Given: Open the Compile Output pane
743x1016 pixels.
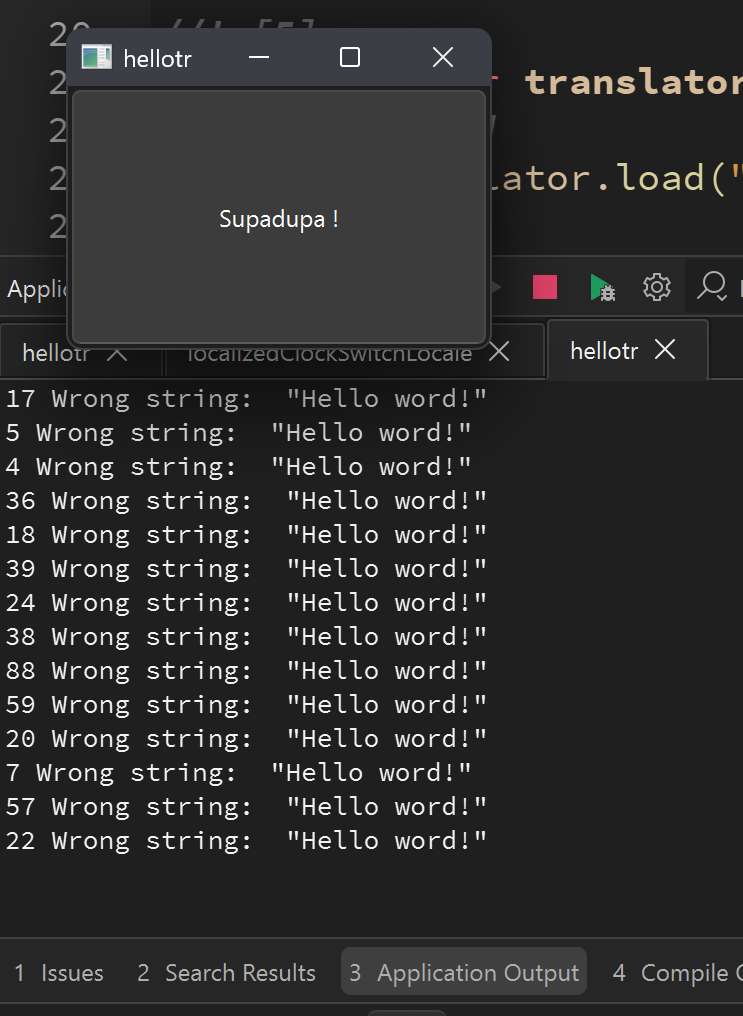Looking at the screenshot, I should [x=675, y=973].
